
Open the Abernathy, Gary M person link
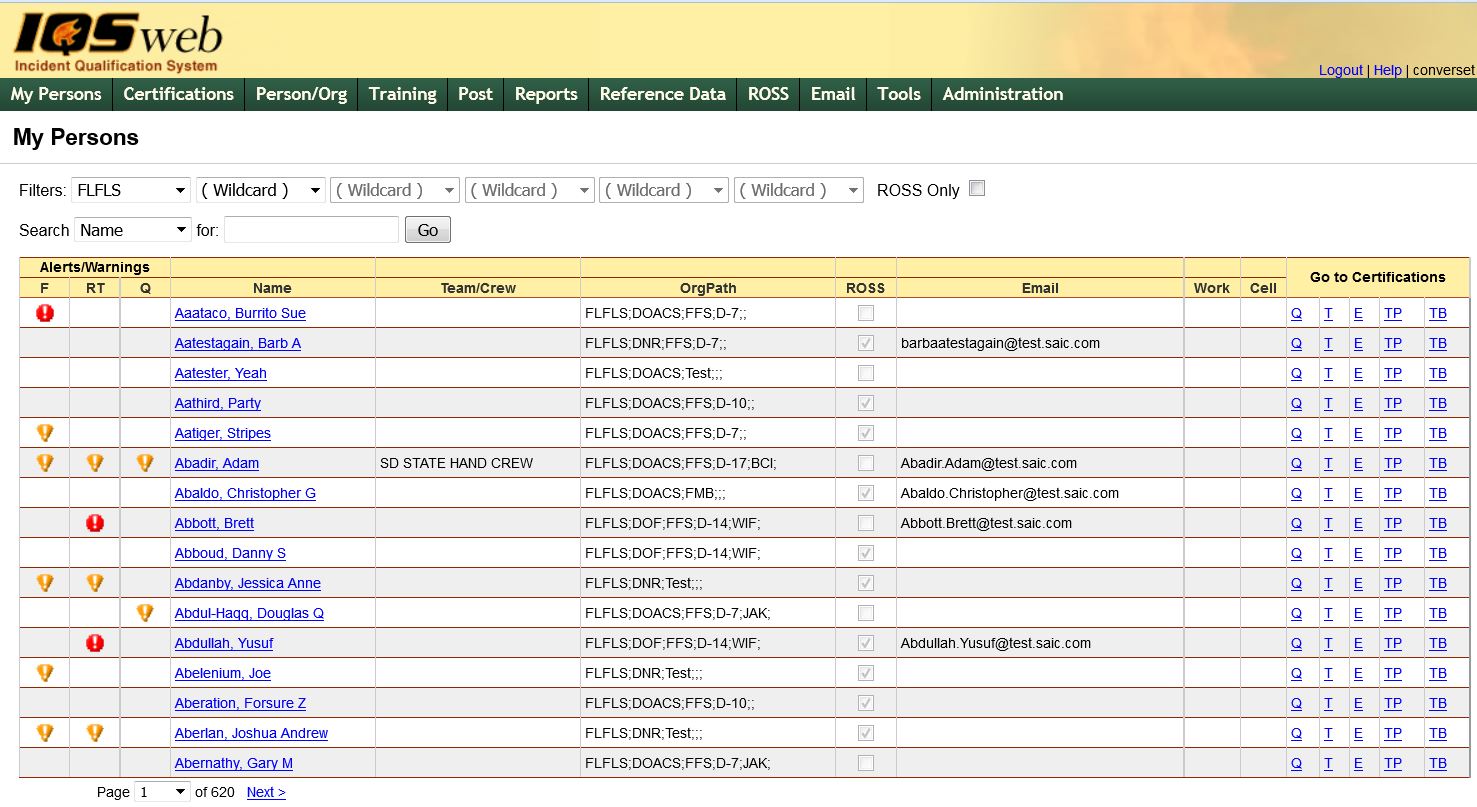tap(233, 763)
